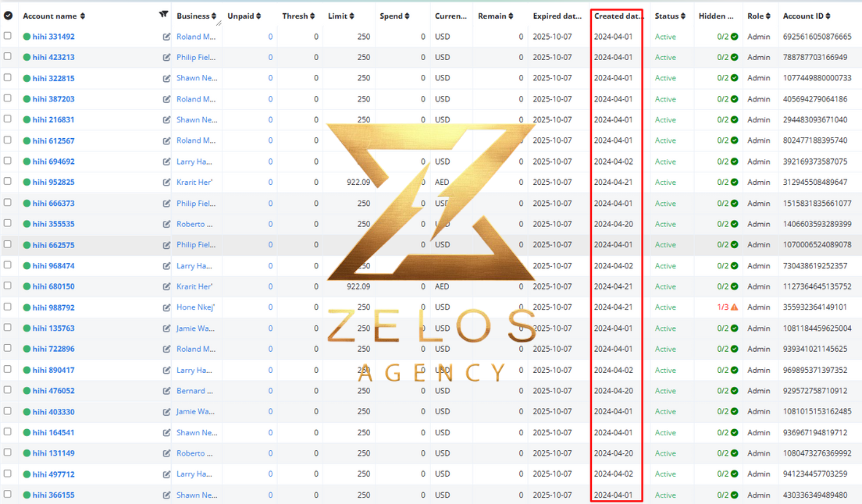Edit account hihi 387203 via pencil icon
Viewport: 862px width, 504px height.
[166, 99]
